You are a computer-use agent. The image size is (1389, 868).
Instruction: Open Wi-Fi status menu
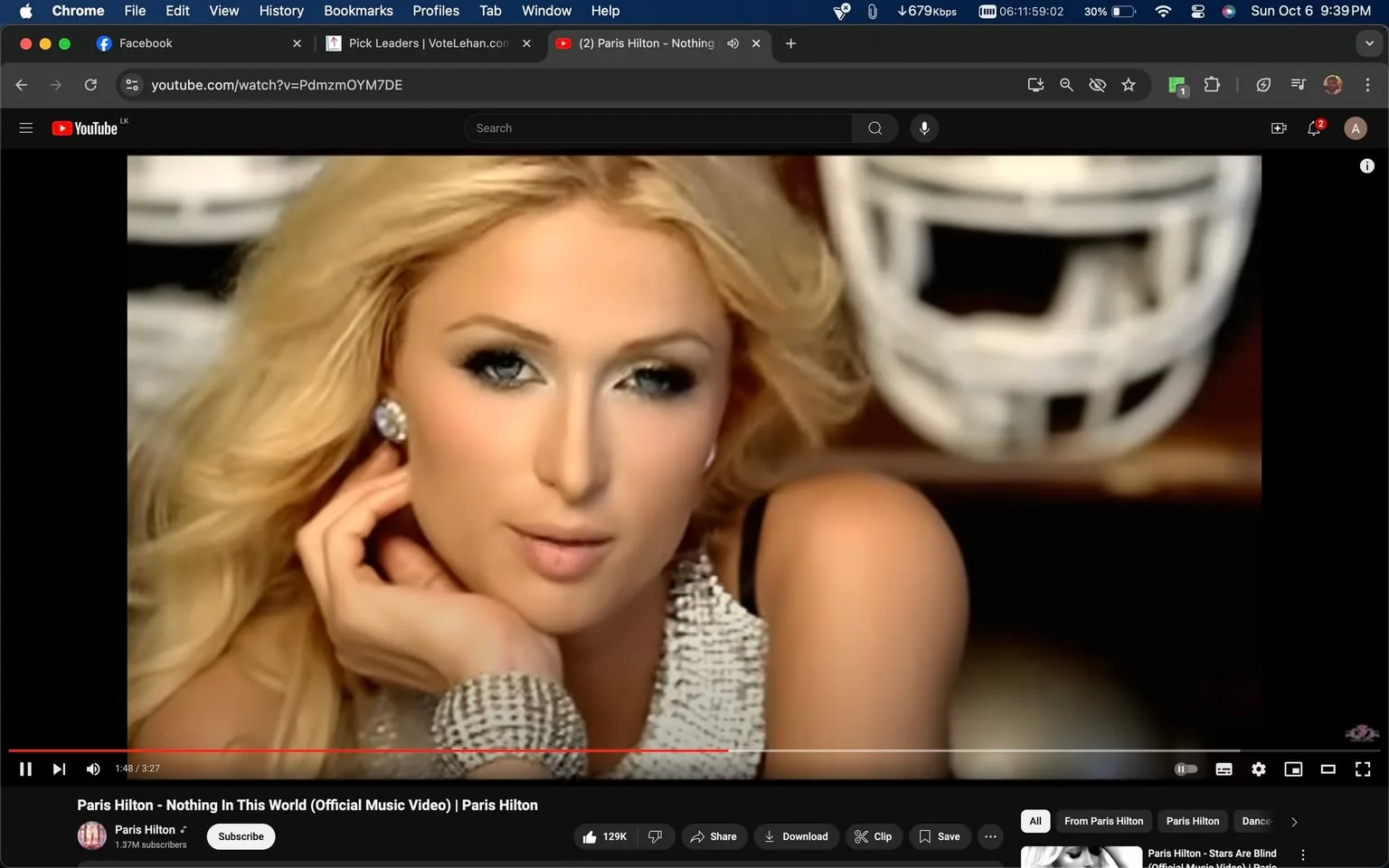1163,11
